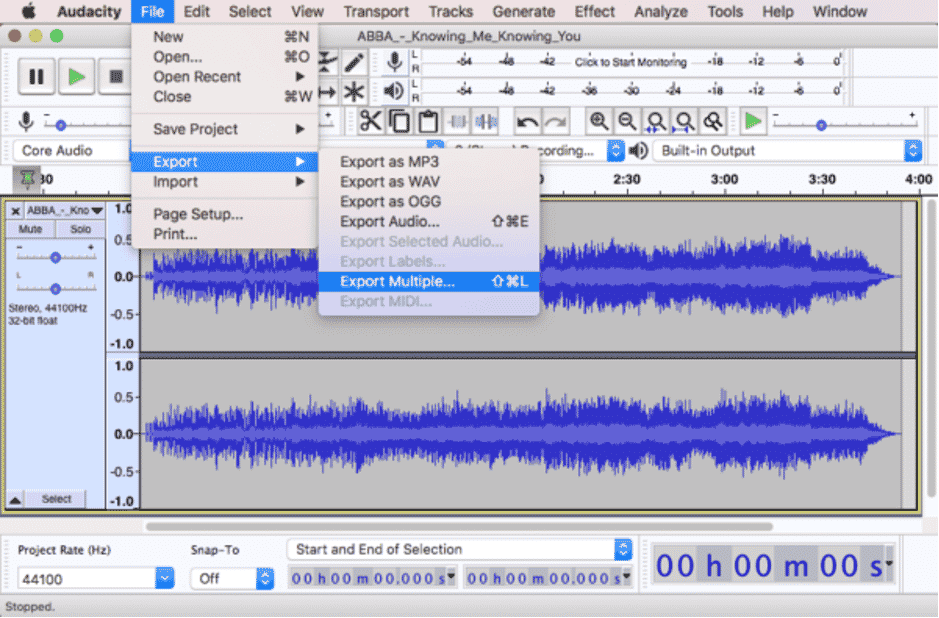Open the Snap-To dropdown
This screenshot has height=618, width=939.
pyautogui.click(x=231, y=578)
